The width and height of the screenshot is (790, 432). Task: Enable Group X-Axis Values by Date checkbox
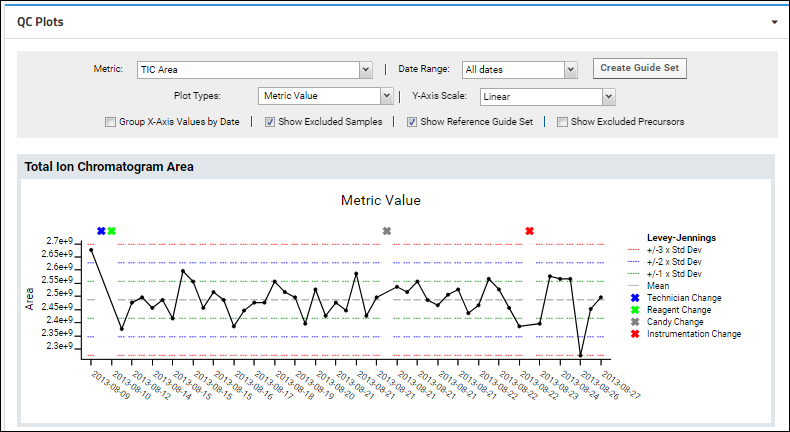tap(110, 122)
